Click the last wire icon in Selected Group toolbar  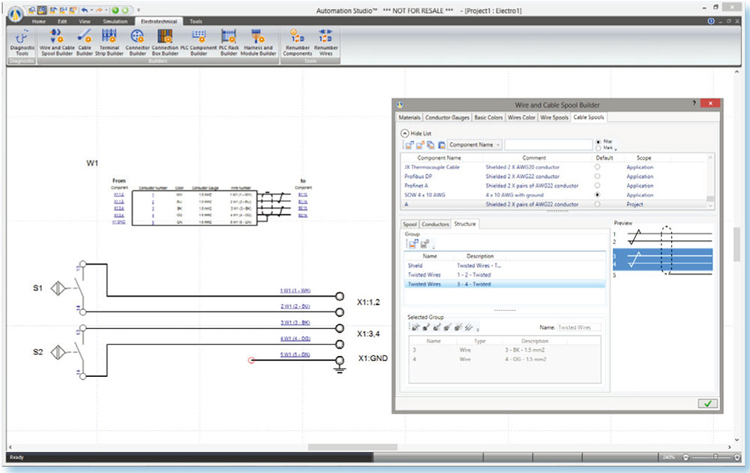(x=469, y=328)
